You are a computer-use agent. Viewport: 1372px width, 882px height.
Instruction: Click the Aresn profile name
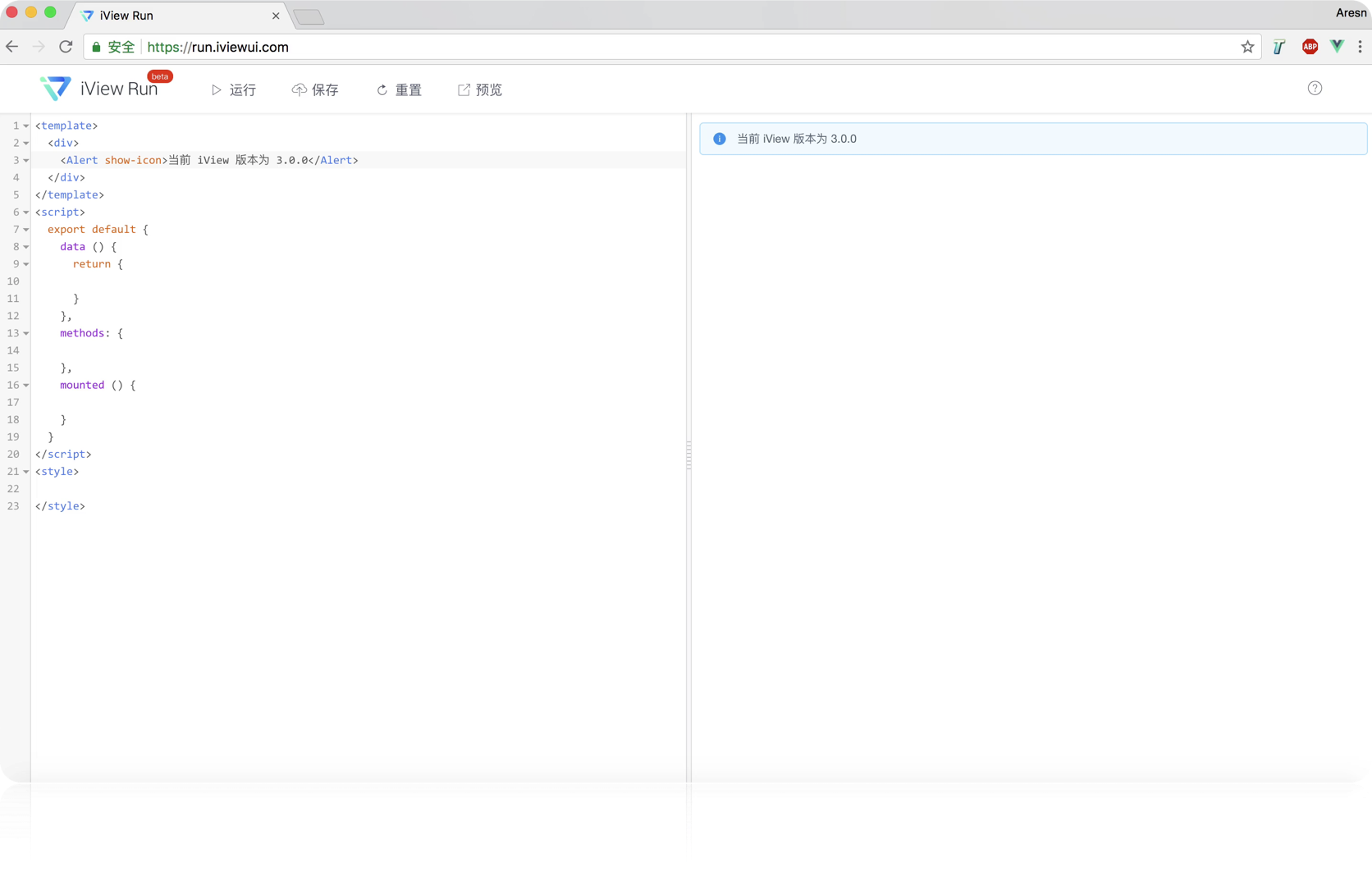(1351, 12)
